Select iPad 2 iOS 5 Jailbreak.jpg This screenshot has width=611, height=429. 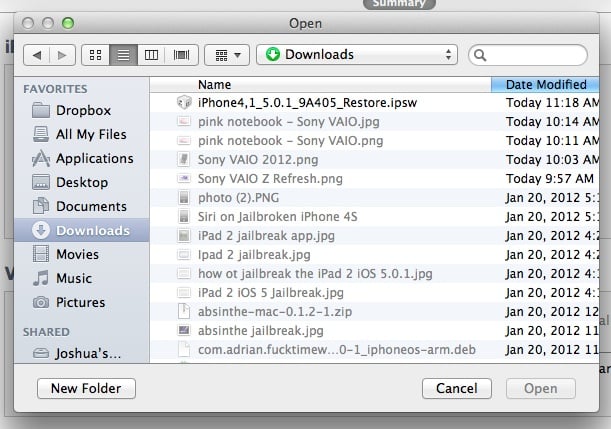click(374, 293)
